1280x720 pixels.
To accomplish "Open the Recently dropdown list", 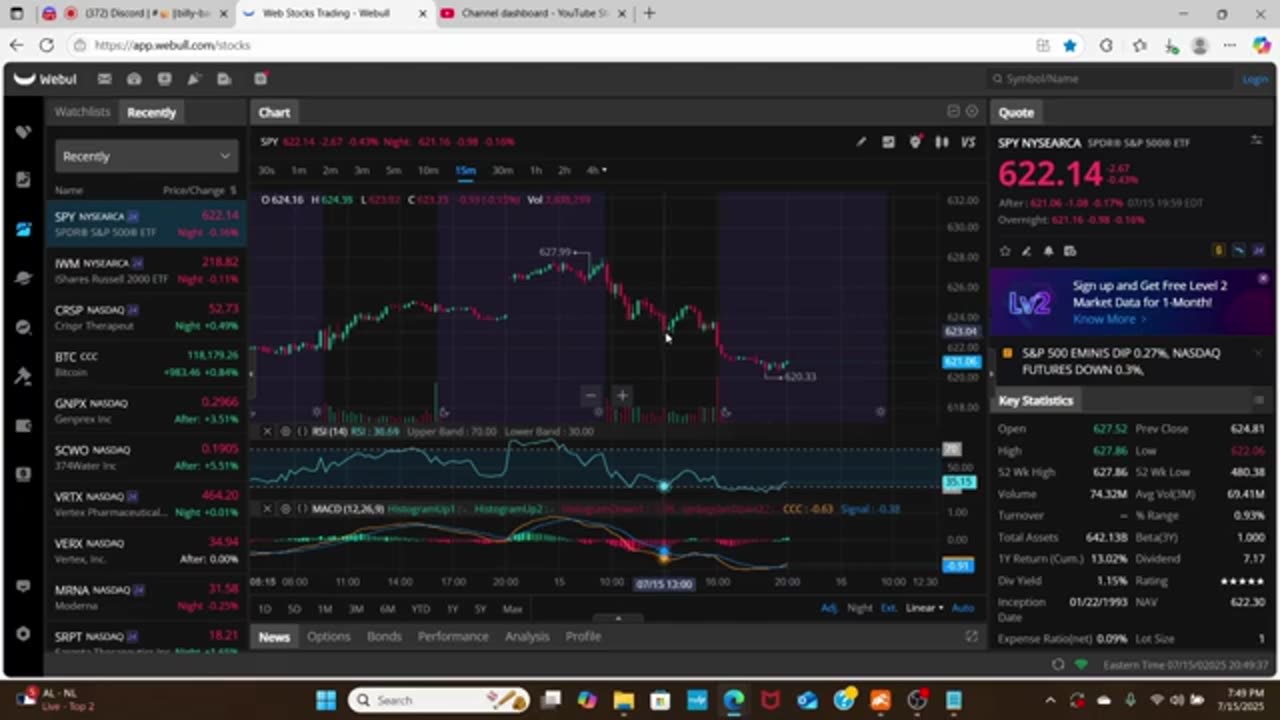I will coord(146,156).
